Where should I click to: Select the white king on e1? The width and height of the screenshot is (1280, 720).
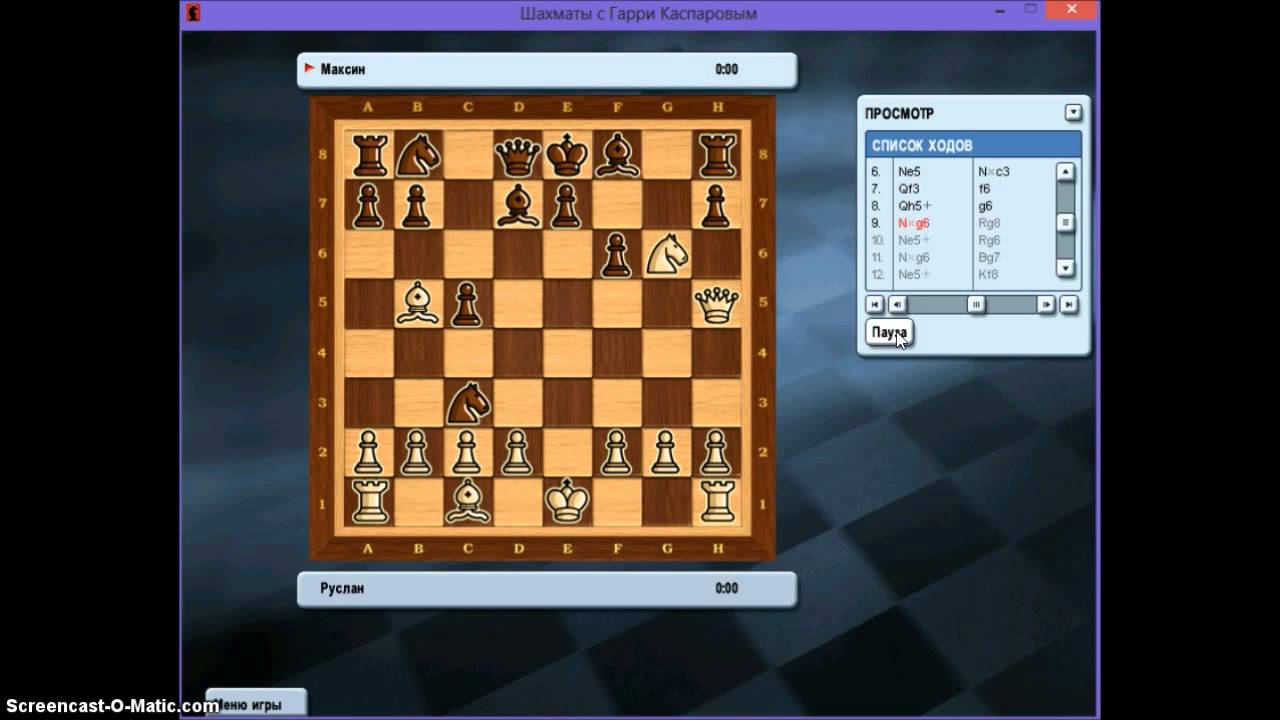coord(567,502)
